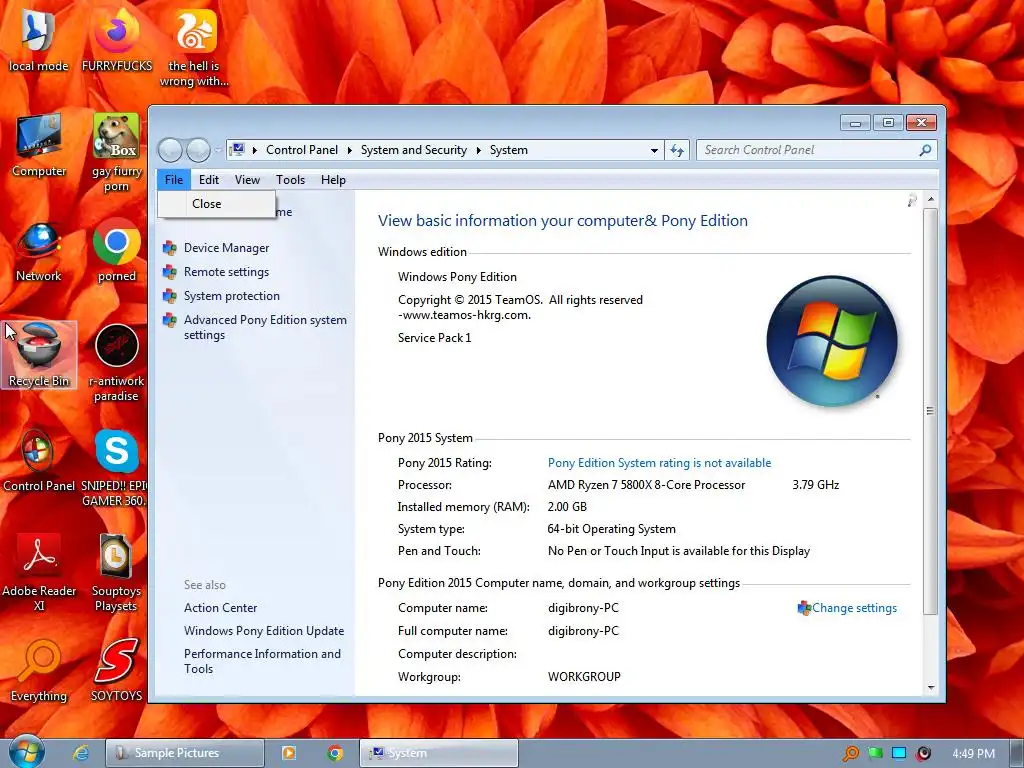
Task: Launch Internet Explorer from the taskbar
Action: tap(81, 753)
